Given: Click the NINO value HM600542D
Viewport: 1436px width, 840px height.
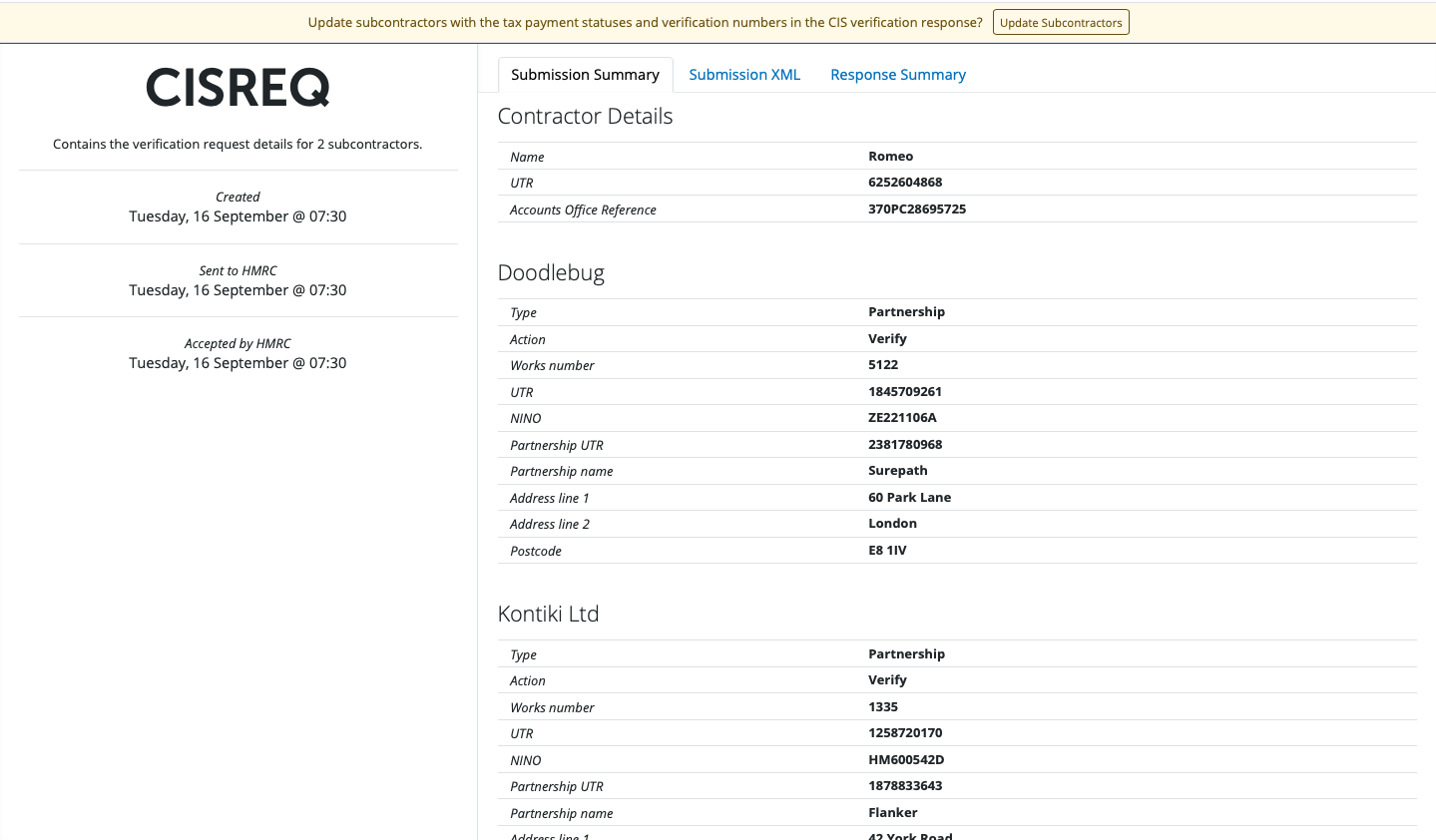Looking at the screenshot, I should (906, 760).
